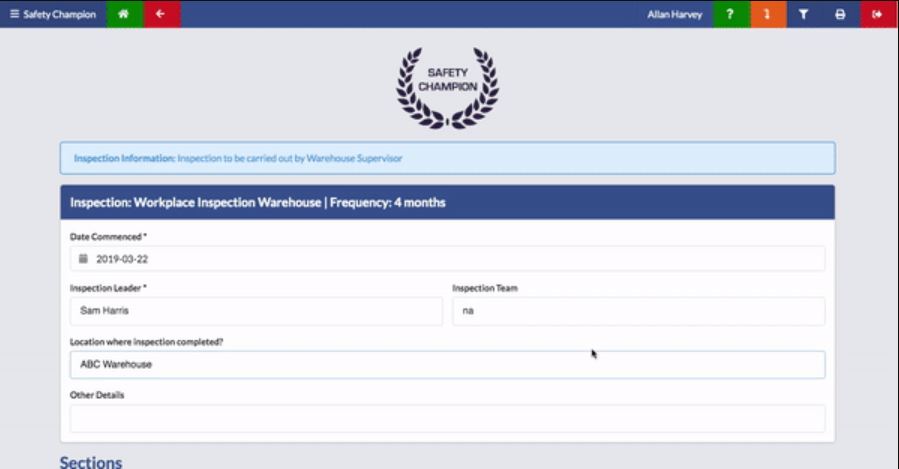
Task: Click the Other Details label
Action: [97, 395]
